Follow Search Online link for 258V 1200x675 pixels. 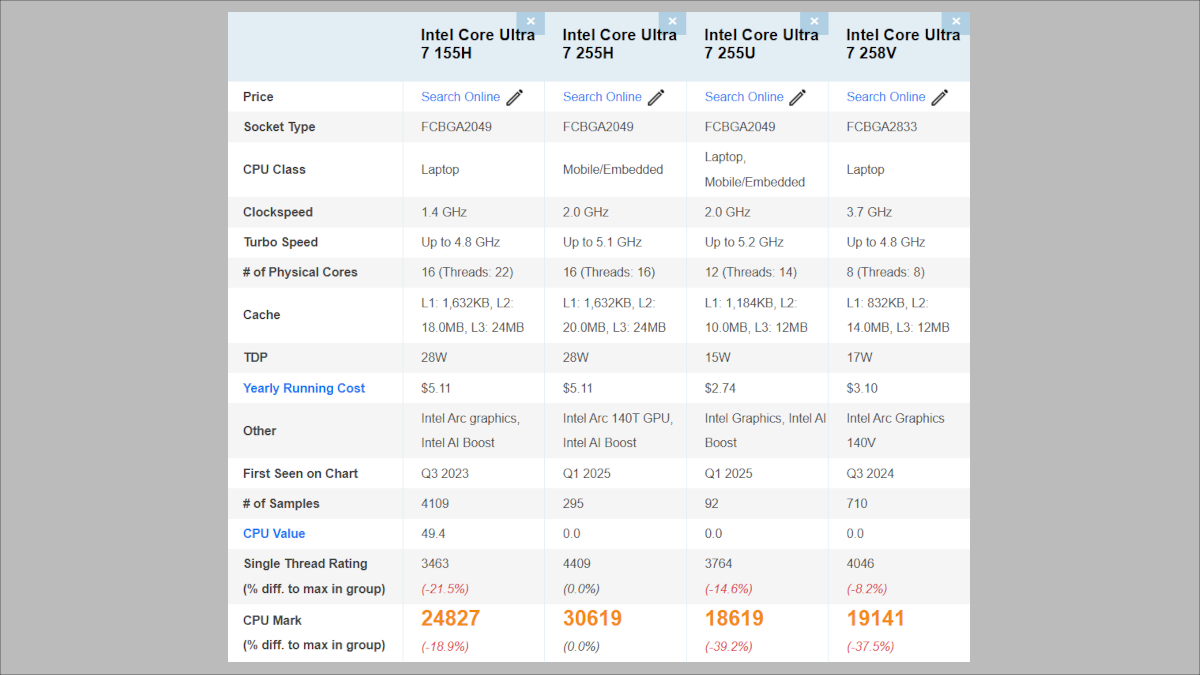coord(886,97)
